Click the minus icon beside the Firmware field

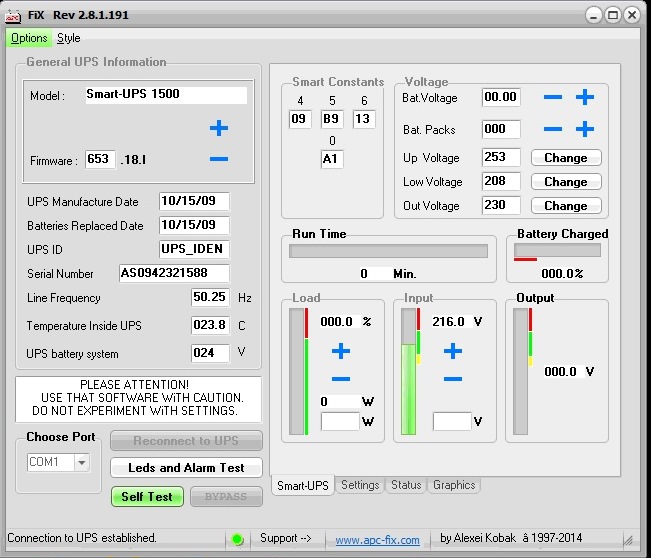point(219,160)
